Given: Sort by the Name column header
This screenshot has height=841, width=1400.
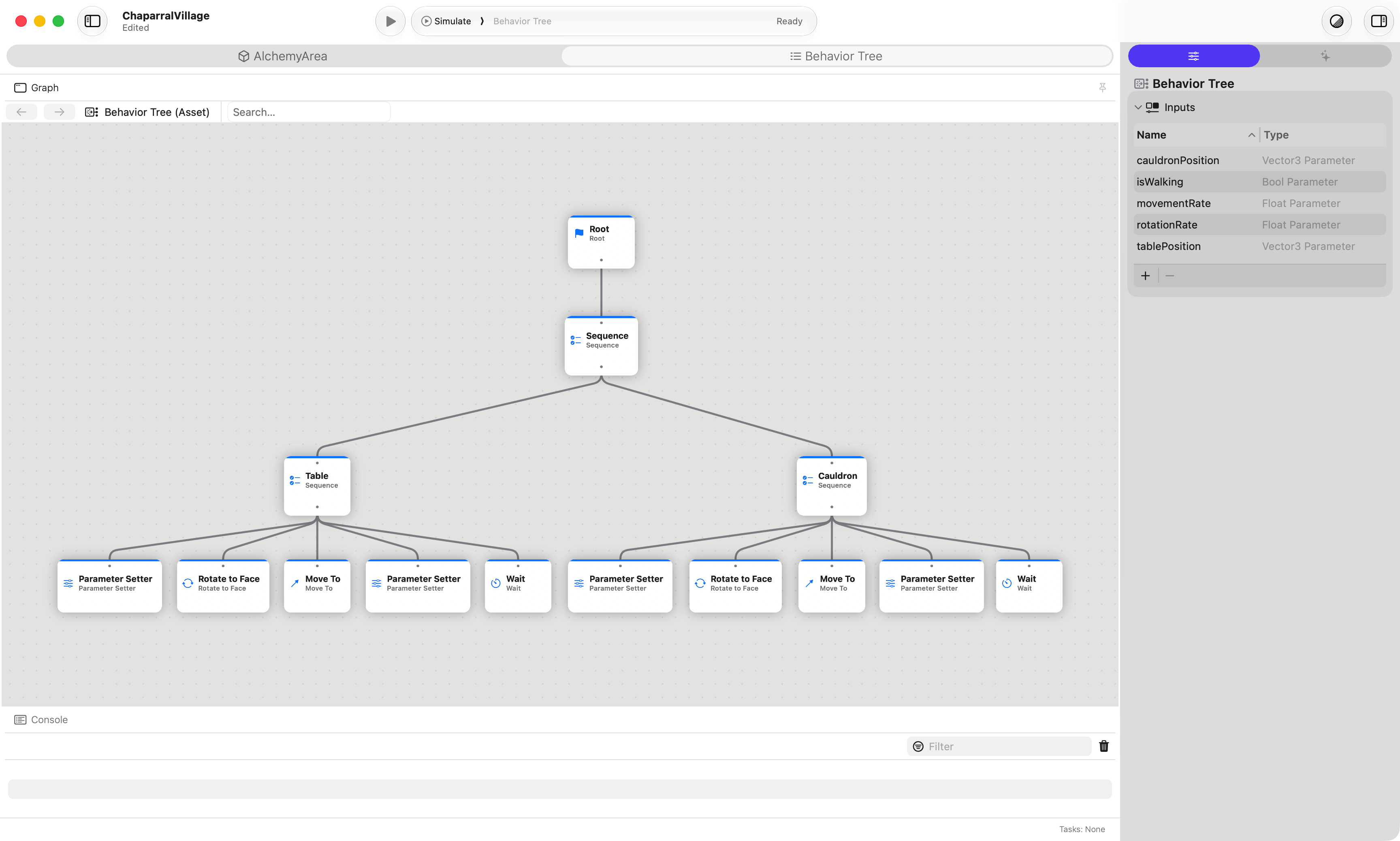Looking at the screenshot, I should coord(1196,135).
